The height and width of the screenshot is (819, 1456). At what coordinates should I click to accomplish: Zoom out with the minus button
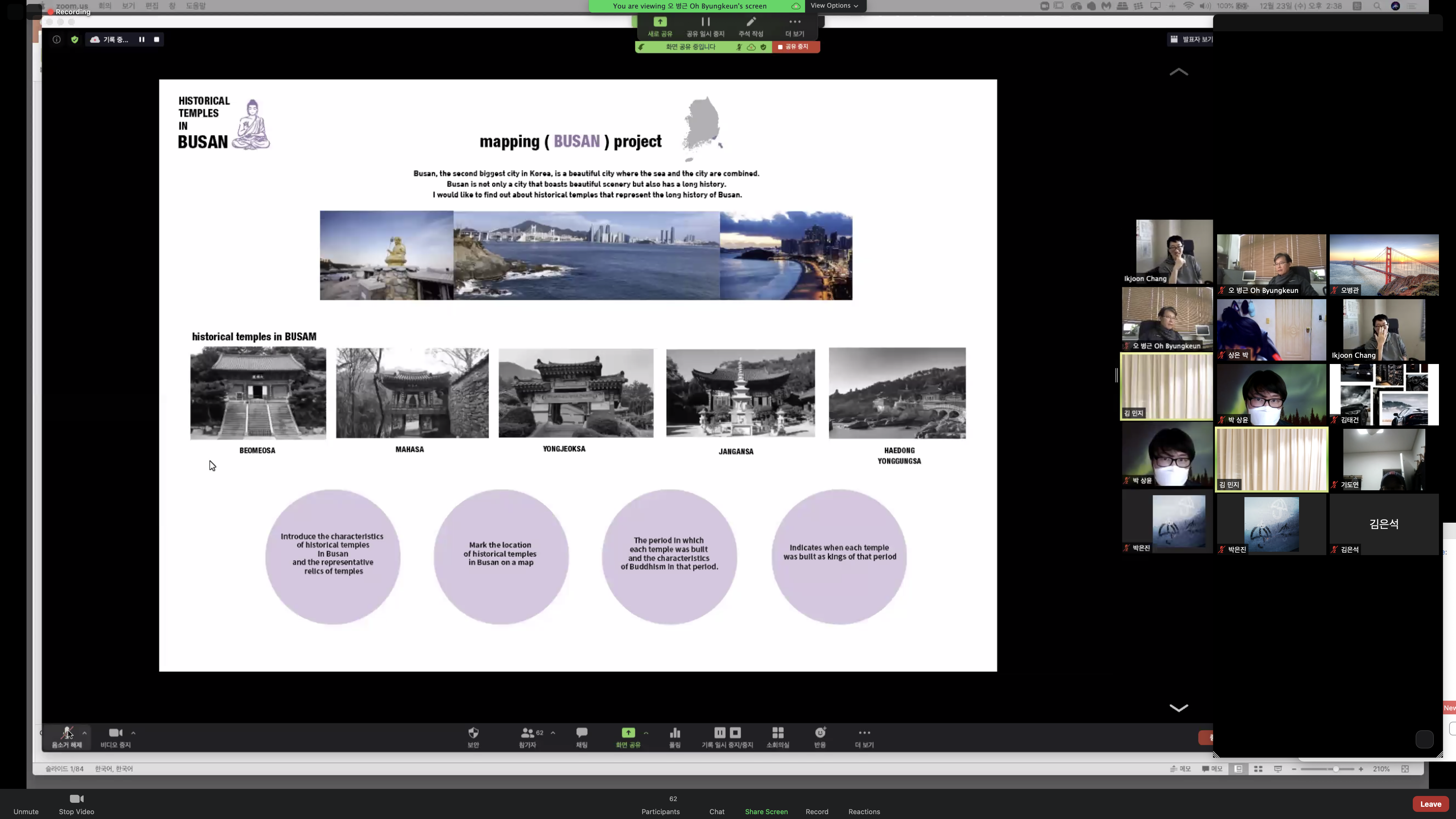point(1294,769)
